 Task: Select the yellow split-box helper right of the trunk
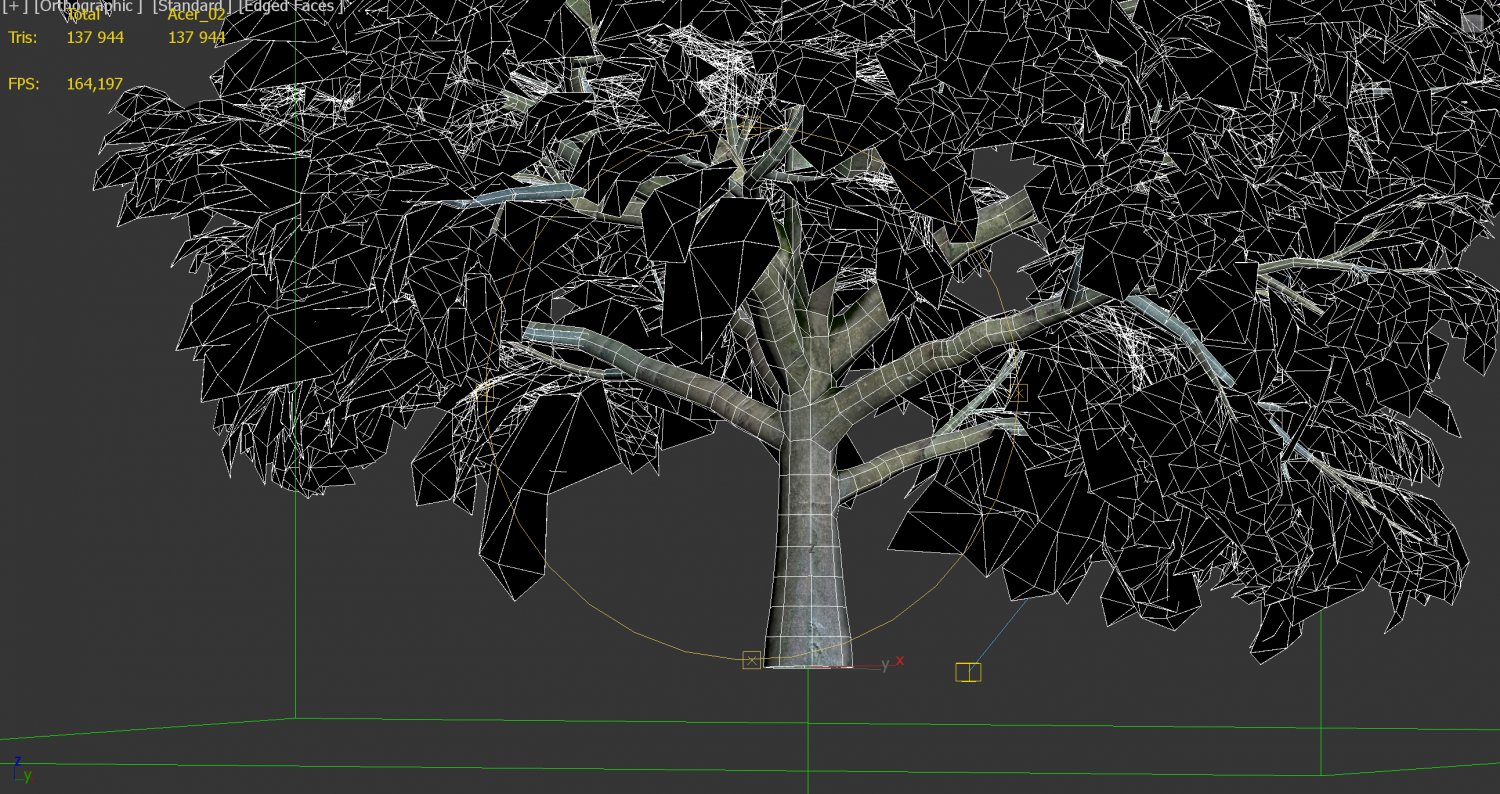[967, 672]
